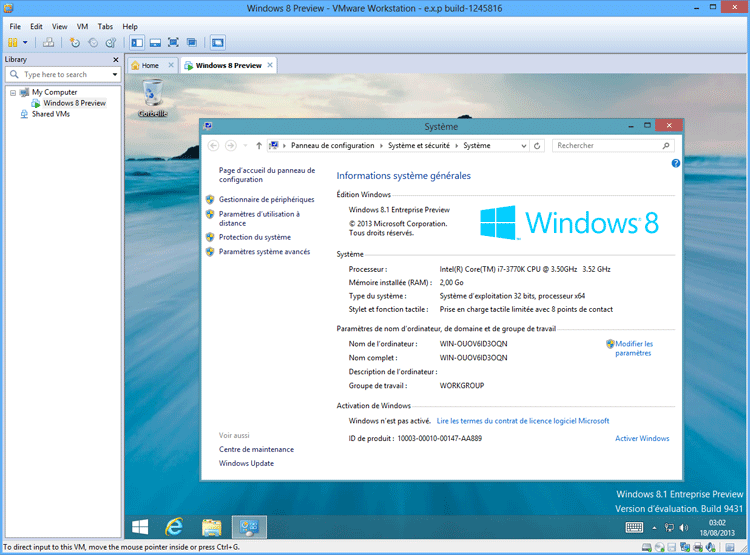
Task: Open Page d'accueil du panneau de configuration
Action: pos(267,175)
